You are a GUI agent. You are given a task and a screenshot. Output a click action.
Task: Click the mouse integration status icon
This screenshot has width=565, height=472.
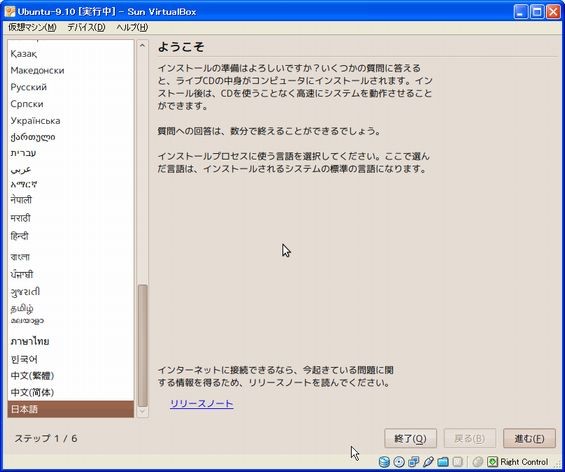coord(478,462)
